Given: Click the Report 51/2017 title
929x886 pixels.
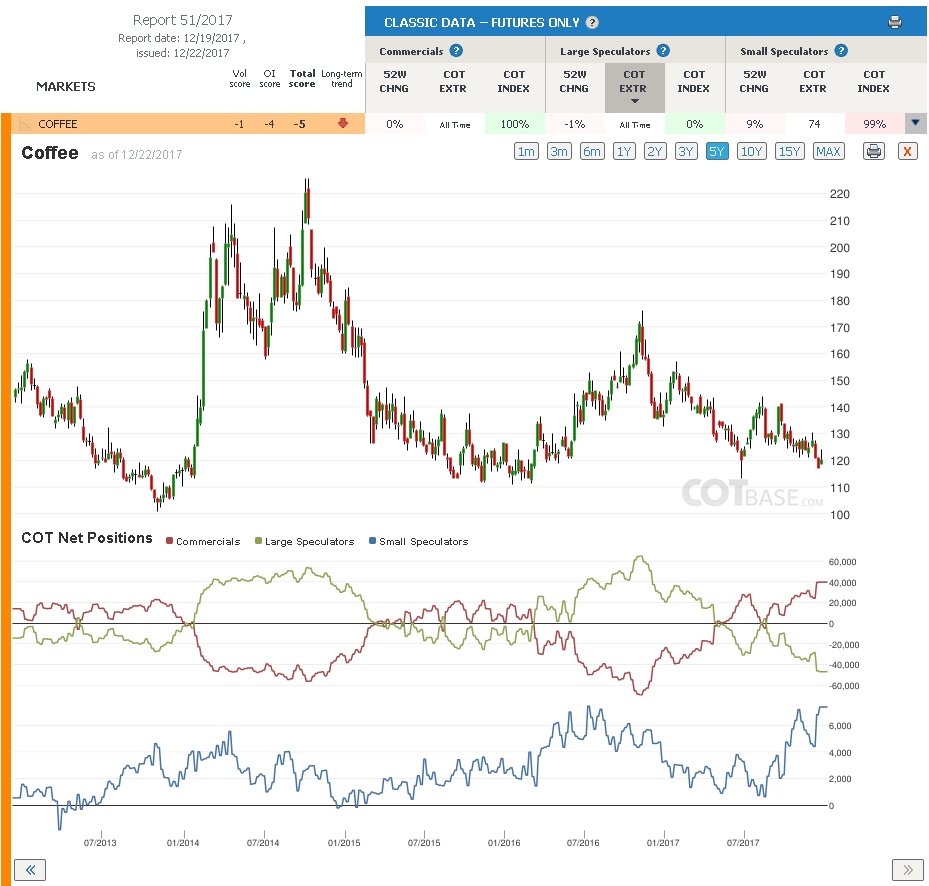Looking at the screenshot, I should (x=182, y=20).
